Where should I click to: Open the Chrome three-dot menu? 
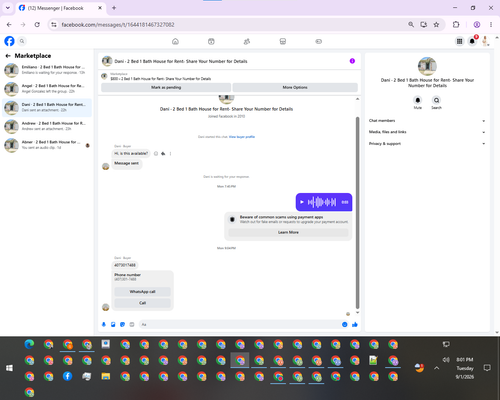[x=491, y=25]
